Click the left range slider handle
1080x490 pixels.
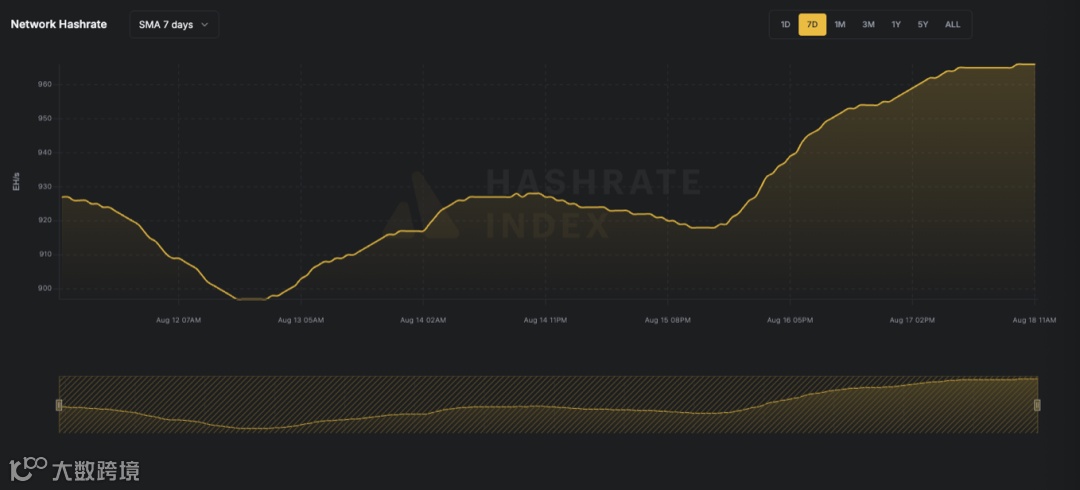coord(59,405)
